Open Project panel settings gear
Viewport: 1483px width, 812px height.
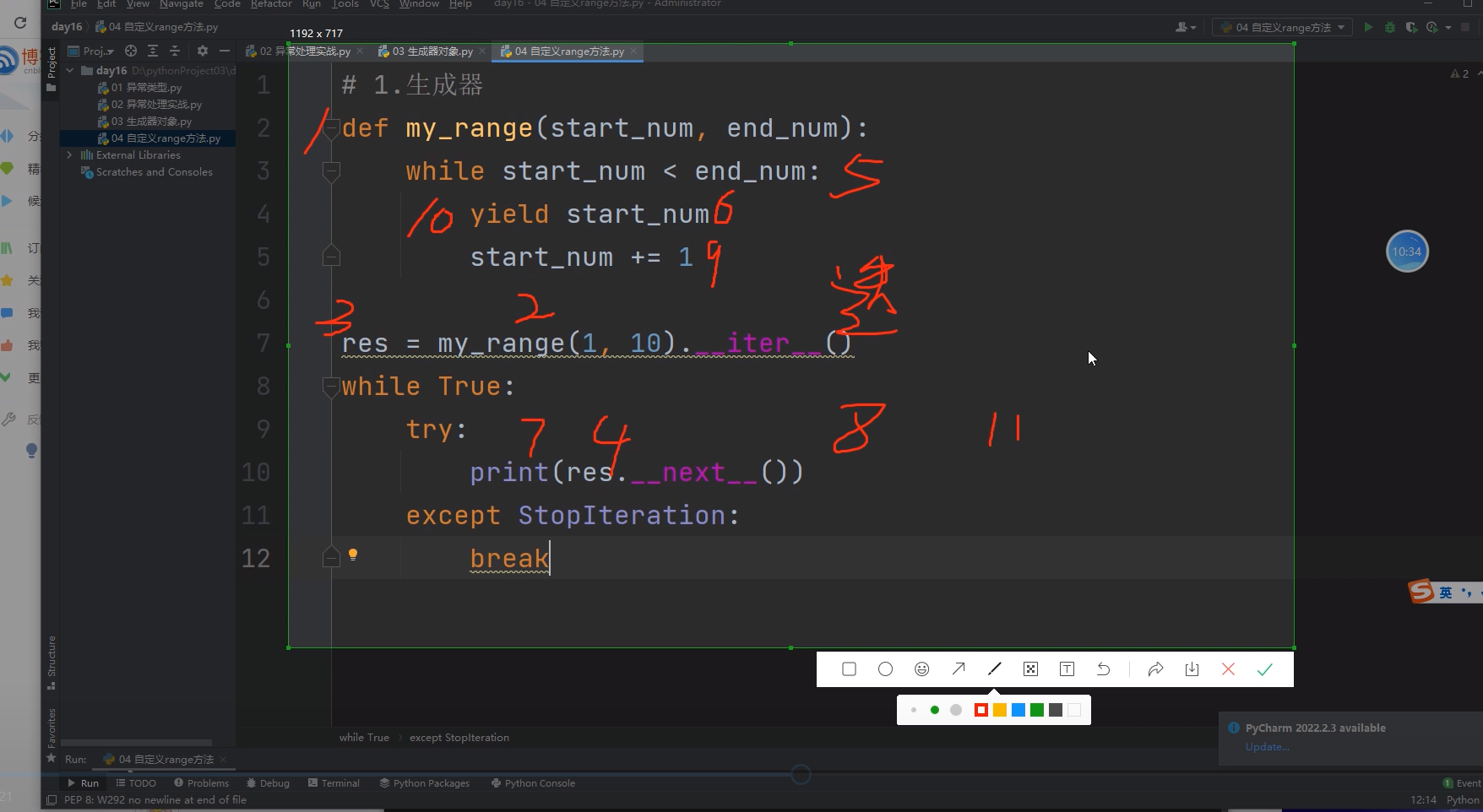pos(203,51)
